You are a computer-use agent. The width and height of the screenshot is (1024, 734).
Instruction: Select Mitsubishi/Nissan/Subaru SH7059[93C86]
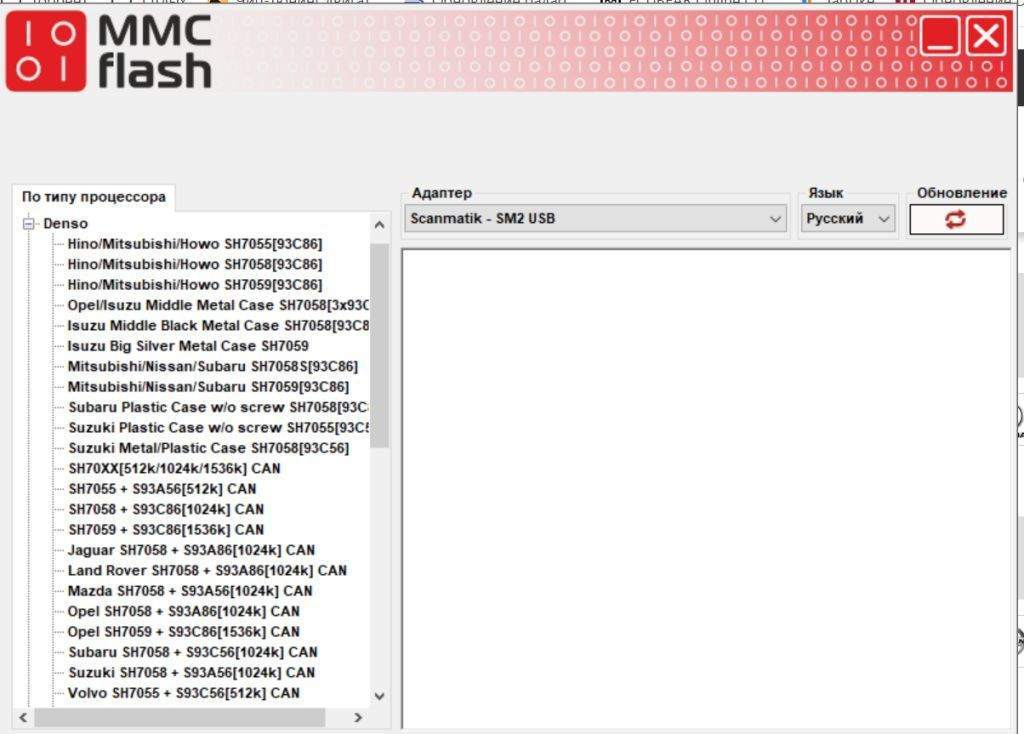point(208,387)
